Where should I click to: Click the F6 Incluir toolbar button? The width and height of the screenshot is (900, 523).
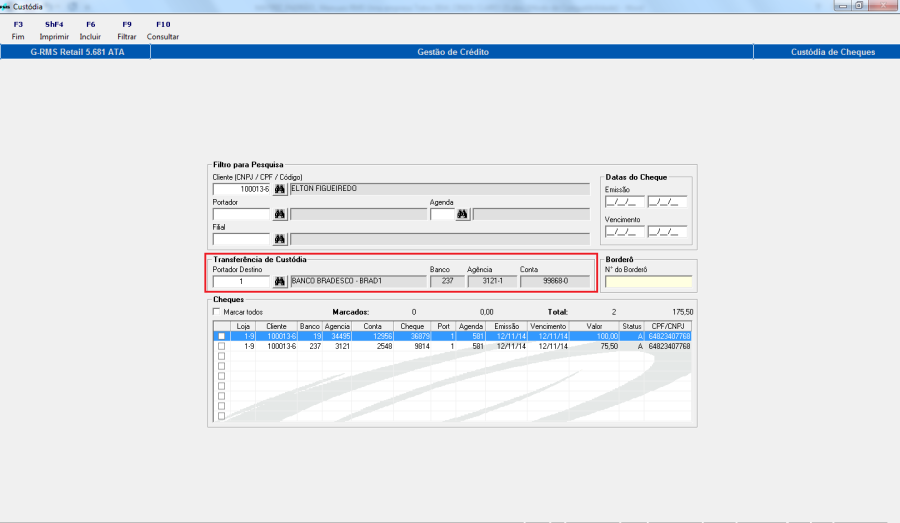coord(90,30)
